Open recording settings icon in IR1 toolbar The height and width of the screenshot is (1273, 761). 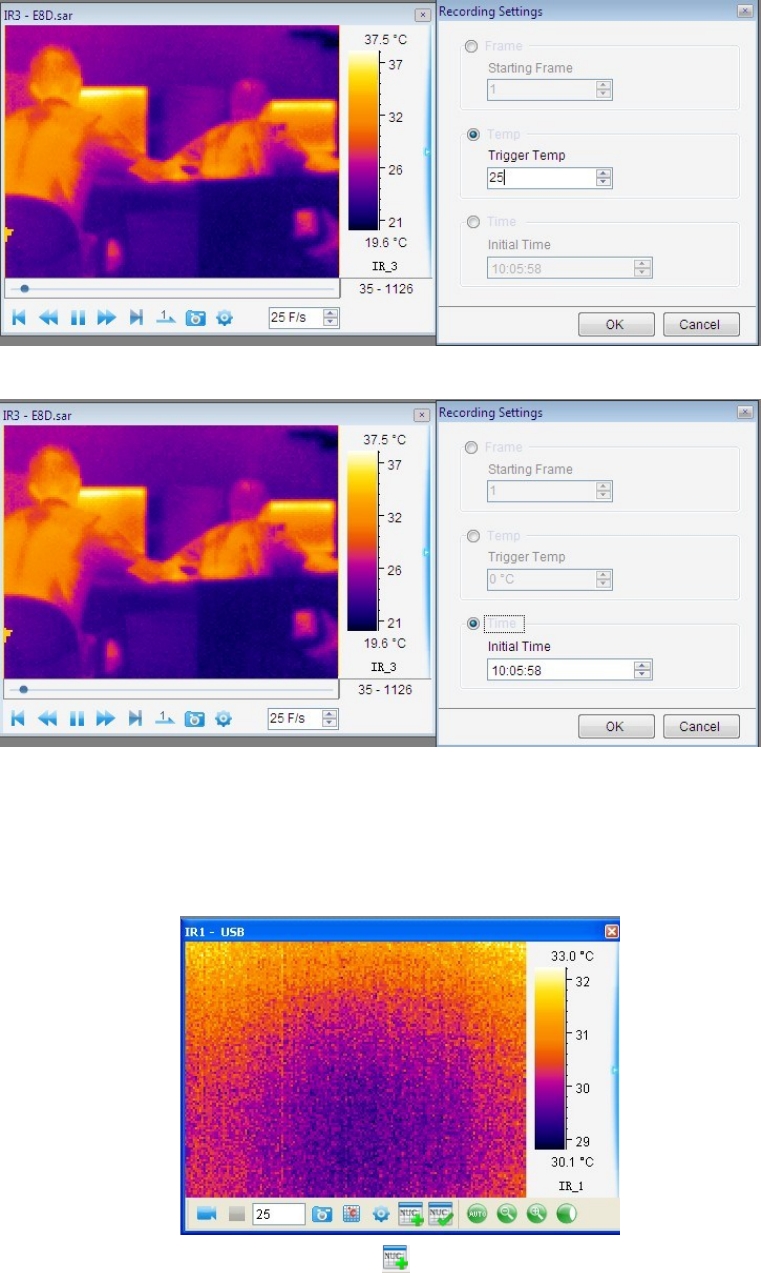[351, 1214]
